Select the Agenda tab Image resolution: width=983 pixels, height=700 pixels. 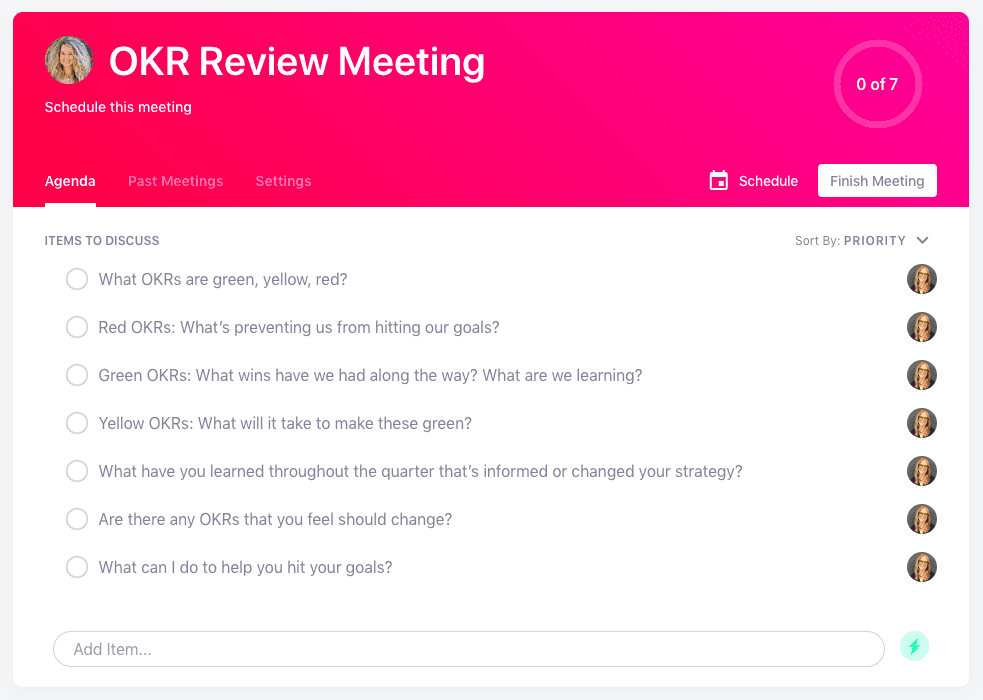pos(70,181)
